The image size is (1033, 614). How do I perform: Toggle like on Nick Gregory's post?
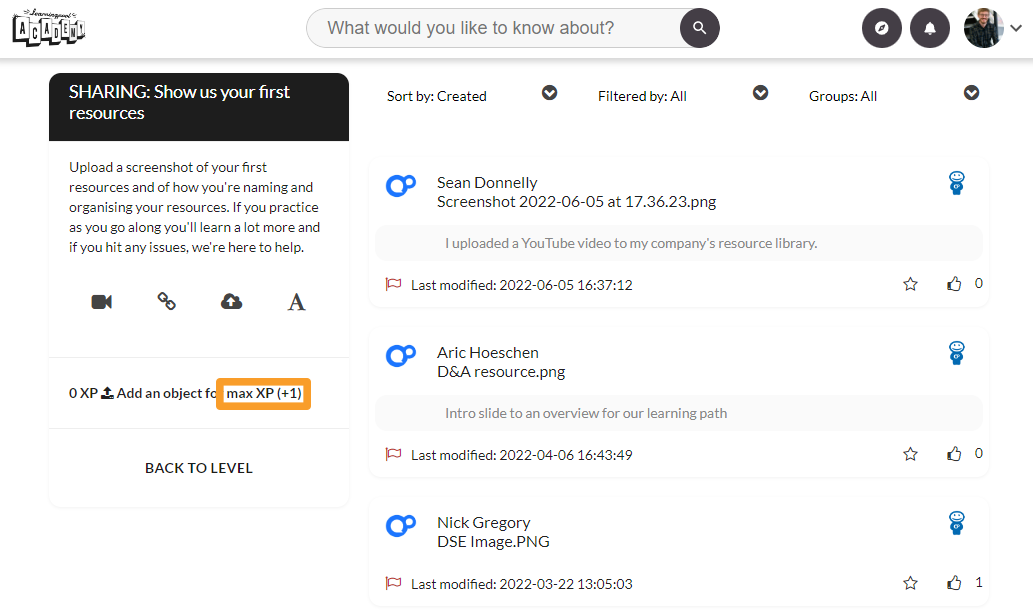(x=954, y=583)
